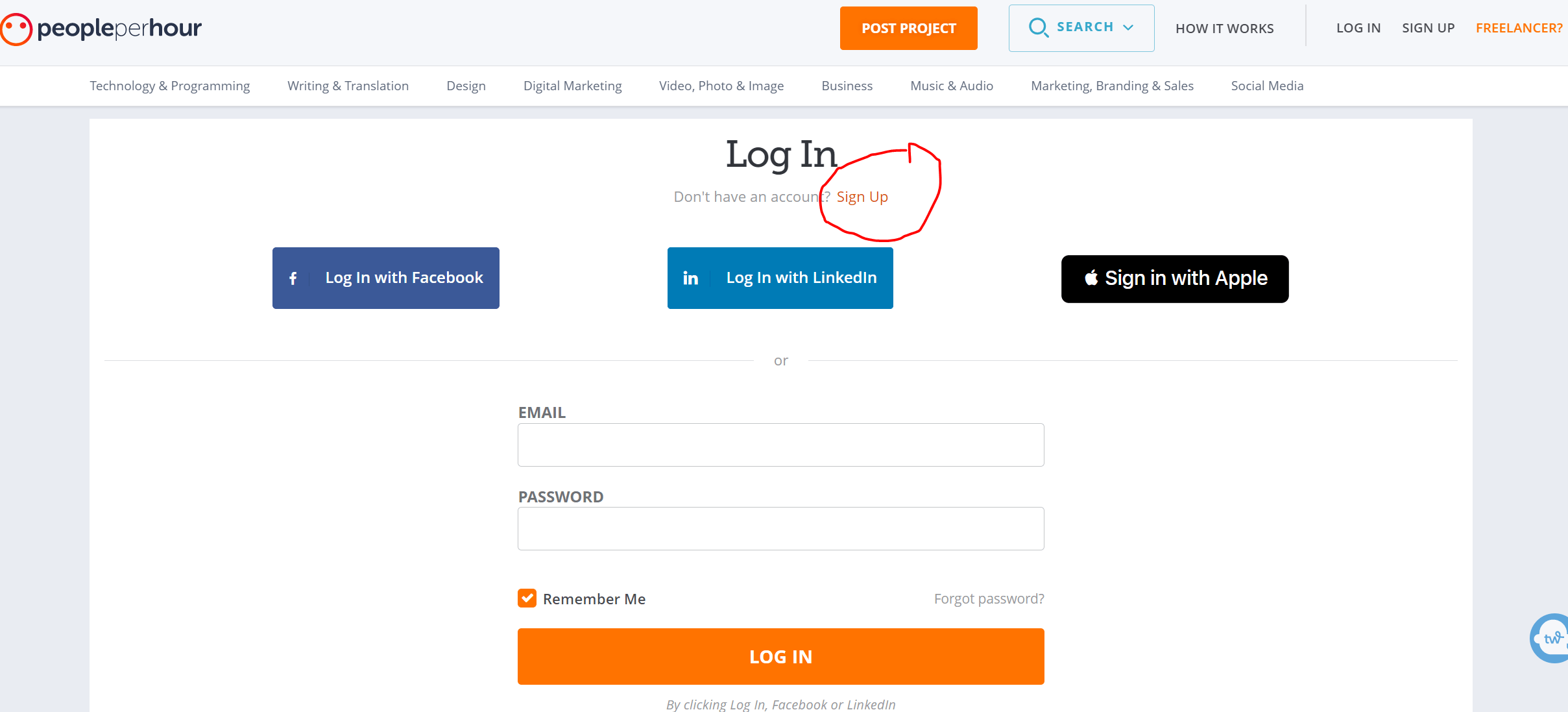1568x712 pixels.
Task: Click the Apple icon sign-in button
Action: tap(1175, 278)
